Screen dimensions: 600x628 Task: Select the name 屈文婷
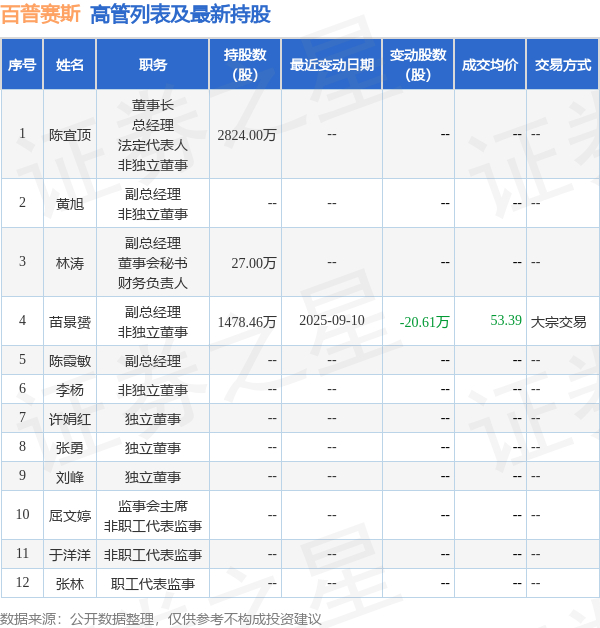click(70, 515)
